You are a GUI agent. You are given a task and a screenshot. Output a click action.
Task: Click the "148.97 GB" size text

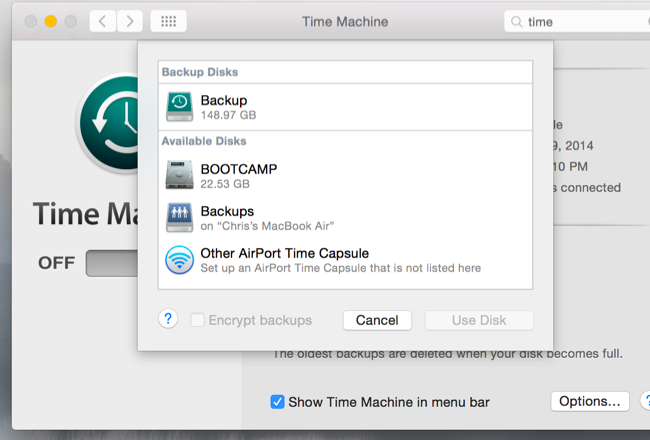coord(228,115)
